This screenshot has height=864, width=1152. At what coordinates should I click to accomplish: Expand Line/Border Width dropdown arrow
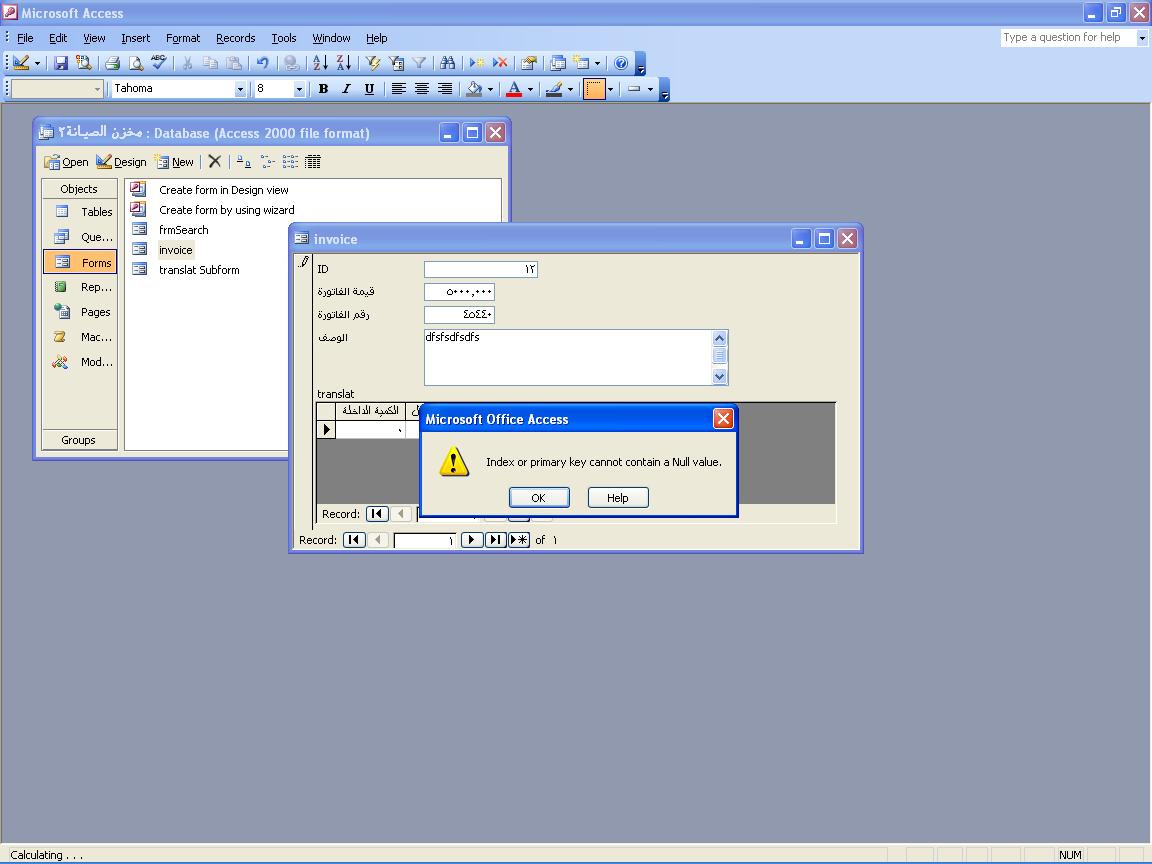(x=650, y=89)
